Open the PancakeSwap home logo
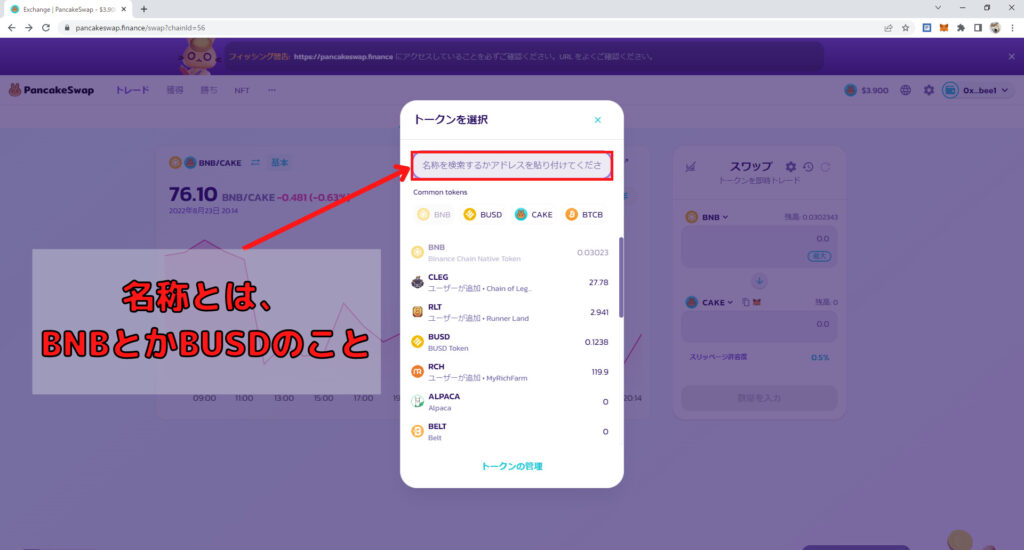 click(x=51, y=90)
